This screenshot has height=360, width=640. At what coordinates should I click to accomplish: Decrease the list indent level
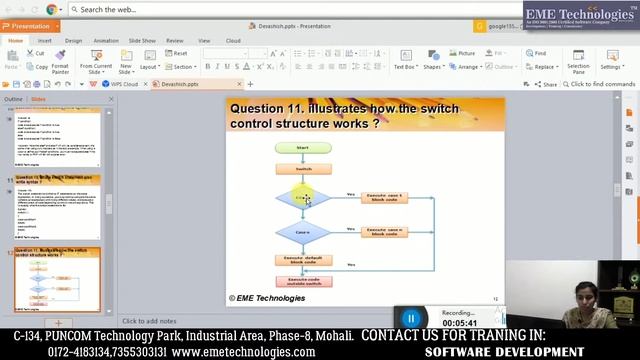pos(328,53)
